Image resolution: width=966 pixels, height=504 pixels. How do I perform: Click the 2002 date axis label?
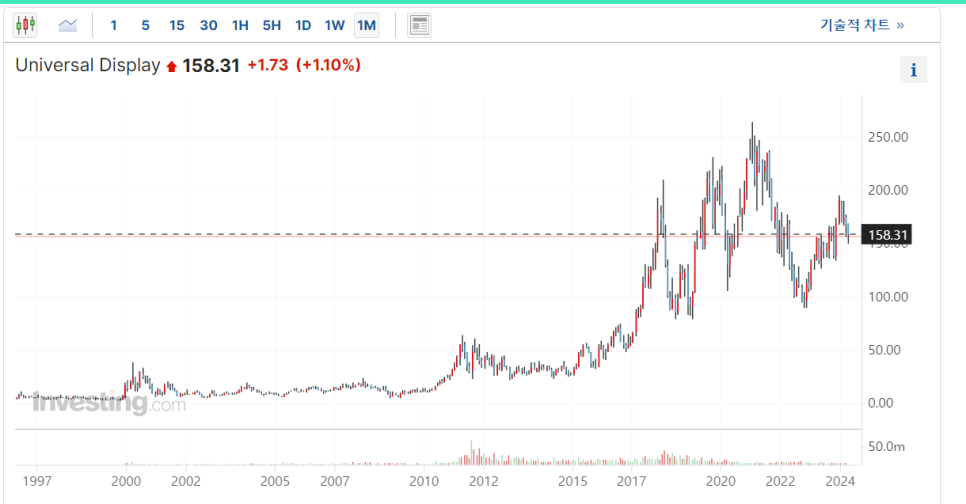click(x=185, y=481)
